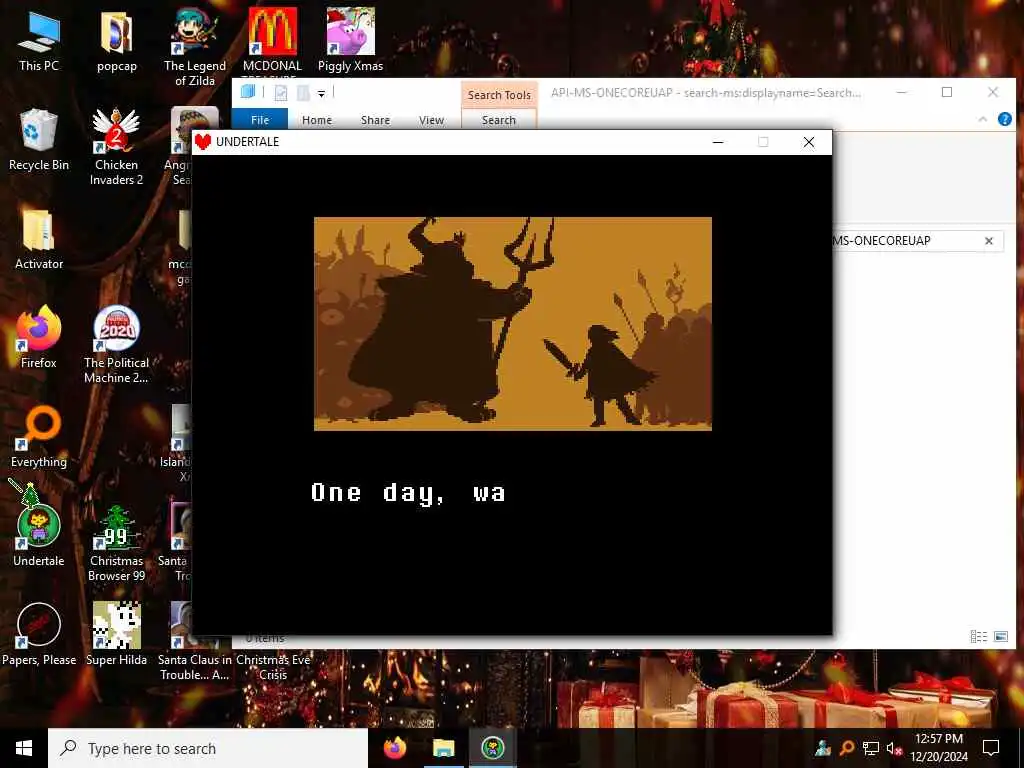
Task: Click the Explorer window system icon
Action: point(248,91)
